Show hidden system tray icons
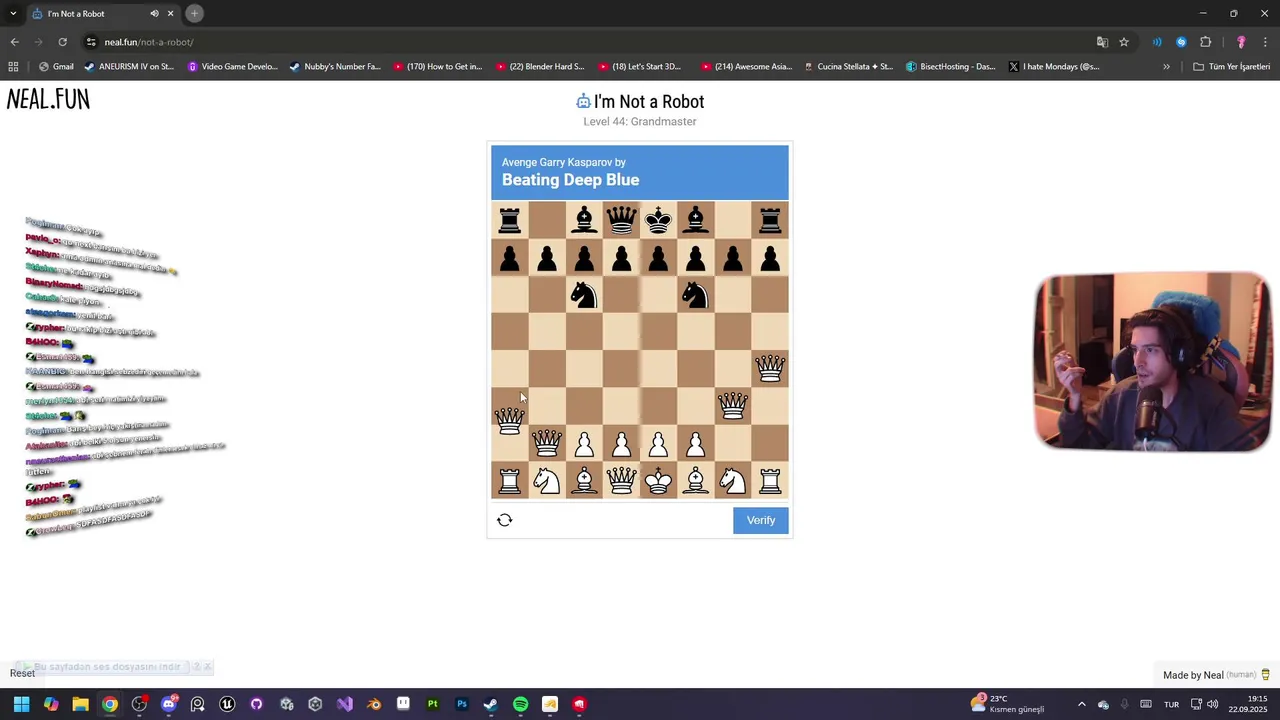The image size is (1280, 720). tap(1081, 704)
